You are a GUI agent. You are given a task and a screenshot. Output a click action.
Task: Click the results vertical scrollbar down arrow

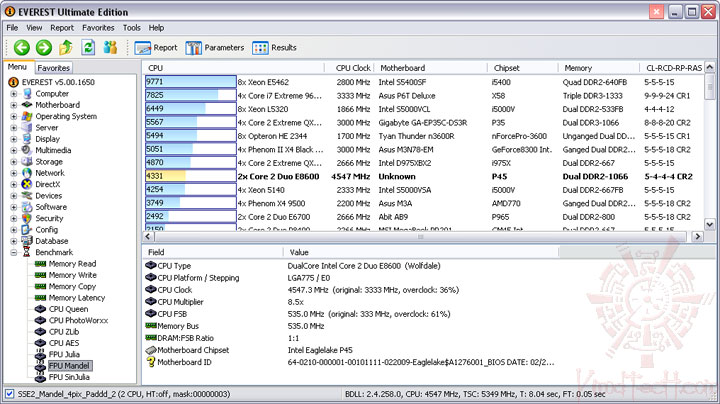point(709,224)
